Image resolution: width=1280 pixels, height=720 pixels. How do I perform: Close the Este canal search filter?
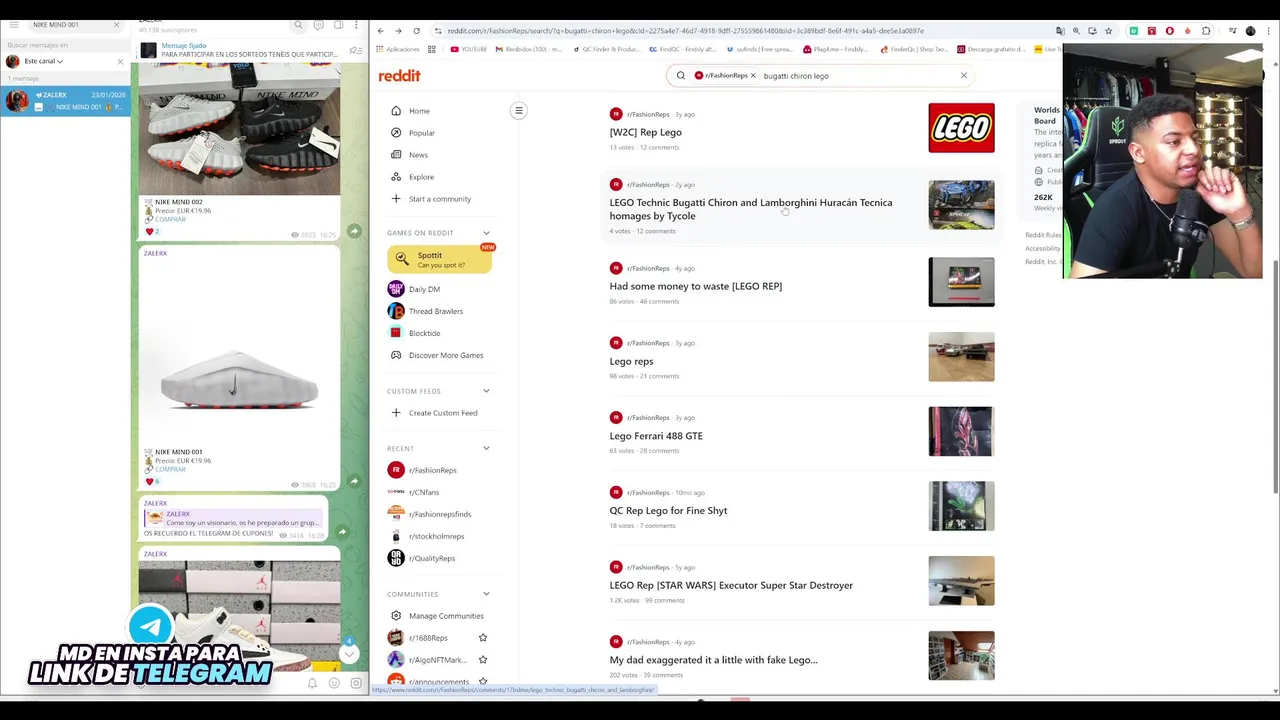(120, 61)
